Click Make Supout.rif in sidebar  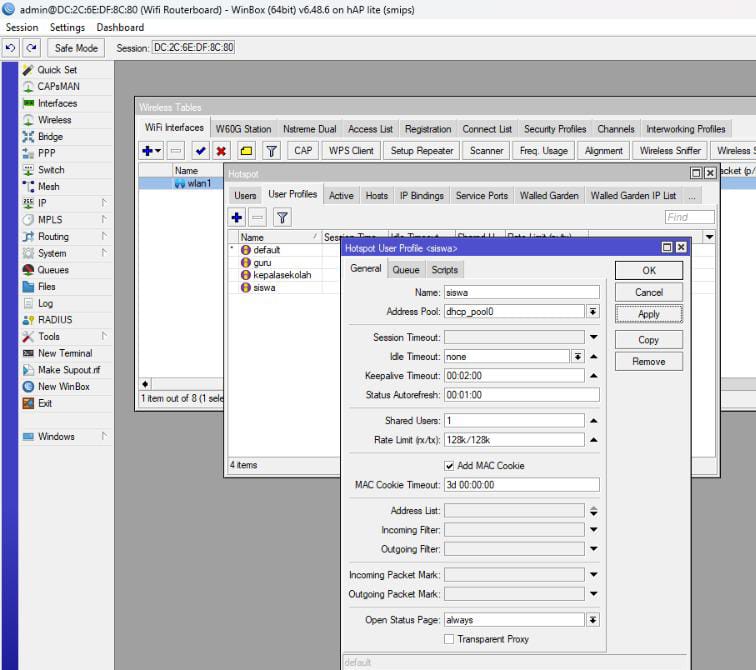pos(69,370)
